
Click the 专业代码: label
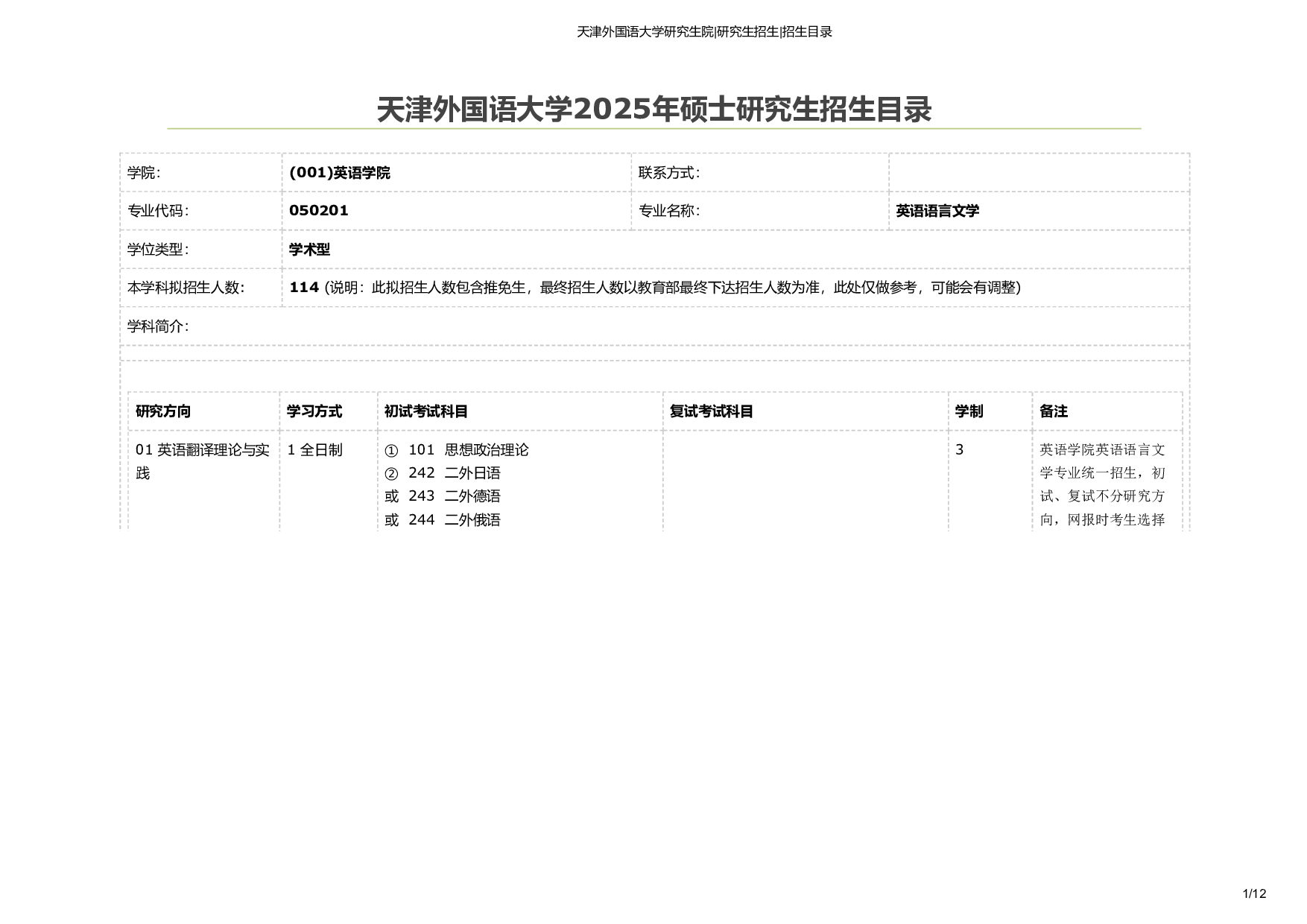click(158, 211)
